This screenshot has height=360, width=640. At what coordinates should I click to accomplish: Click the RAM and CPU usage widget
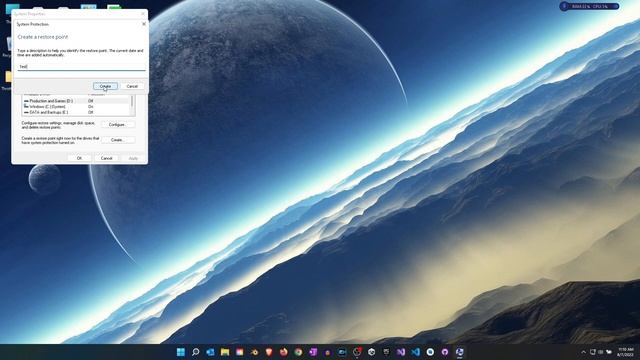point(589,7)
